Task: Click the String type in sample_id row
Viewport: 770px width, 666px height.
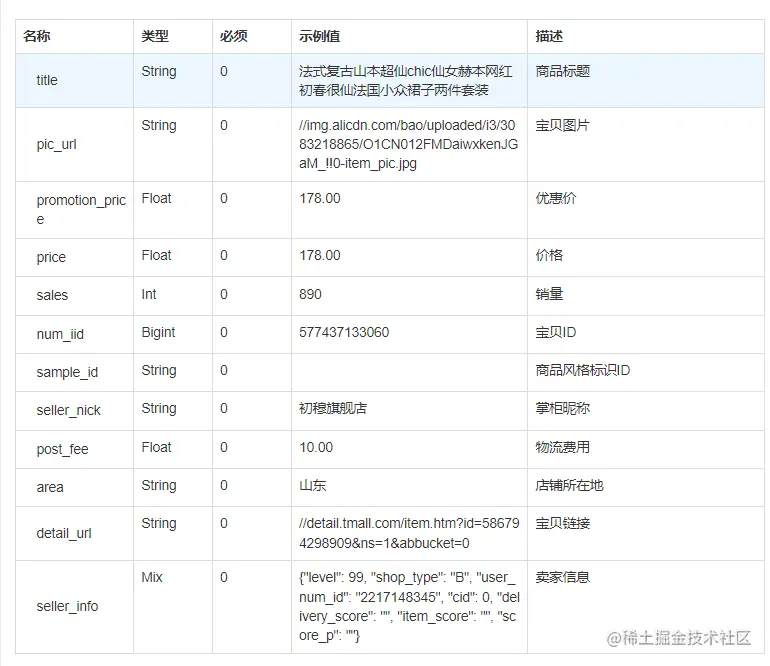Action: point(159,371)
